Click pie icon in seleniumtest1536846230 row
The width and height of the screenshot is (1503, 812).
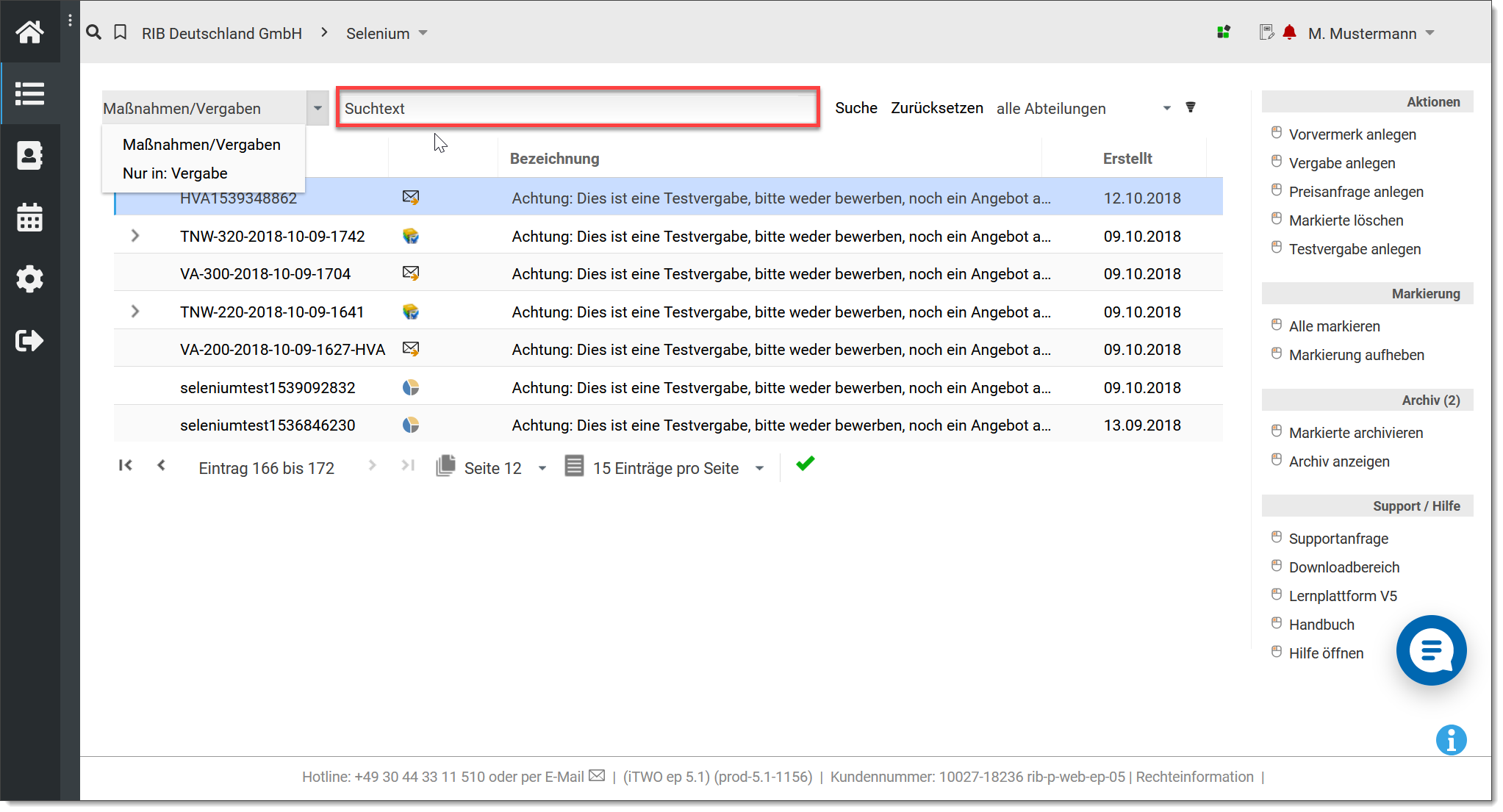click(x=411, y=425)
